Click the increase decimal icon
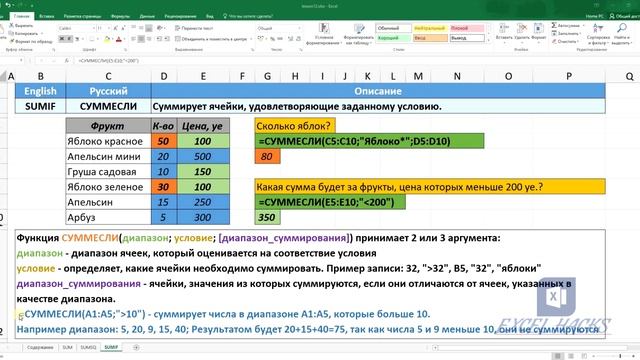 291,39
